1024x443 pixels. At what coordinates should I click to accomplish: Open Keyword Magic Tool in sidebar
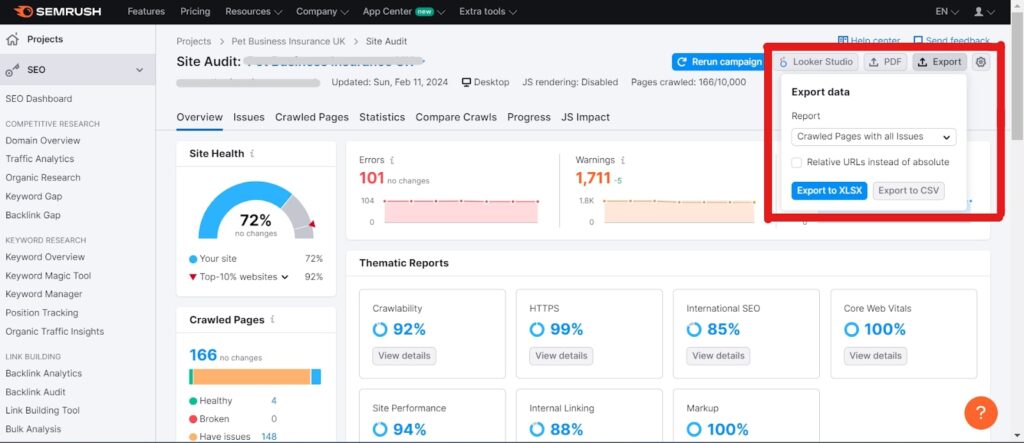tap(48, 276)
